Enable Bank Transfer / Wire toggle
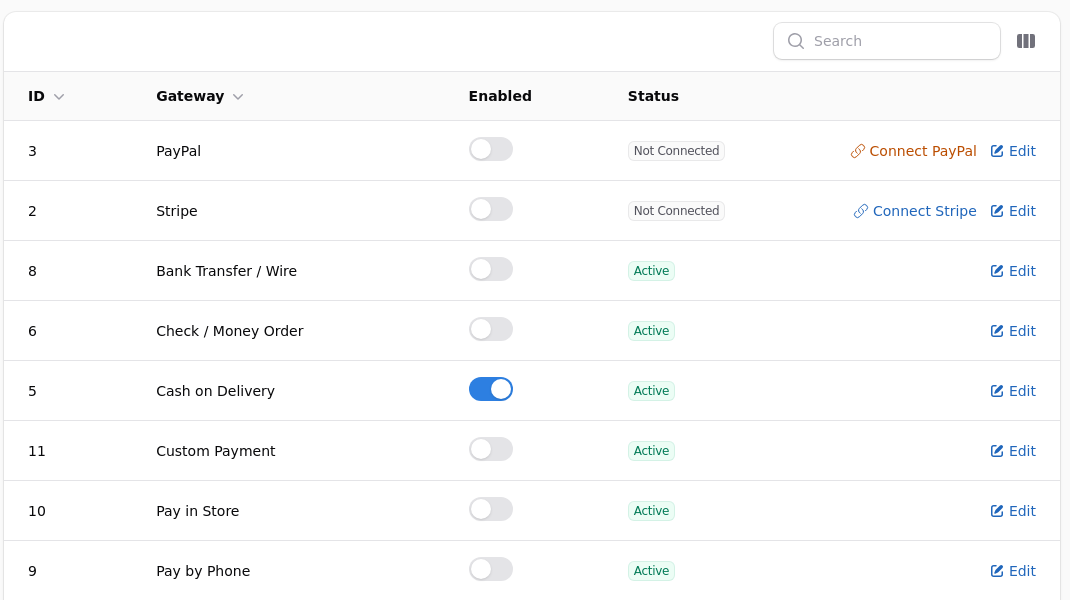 pos(491,270)
